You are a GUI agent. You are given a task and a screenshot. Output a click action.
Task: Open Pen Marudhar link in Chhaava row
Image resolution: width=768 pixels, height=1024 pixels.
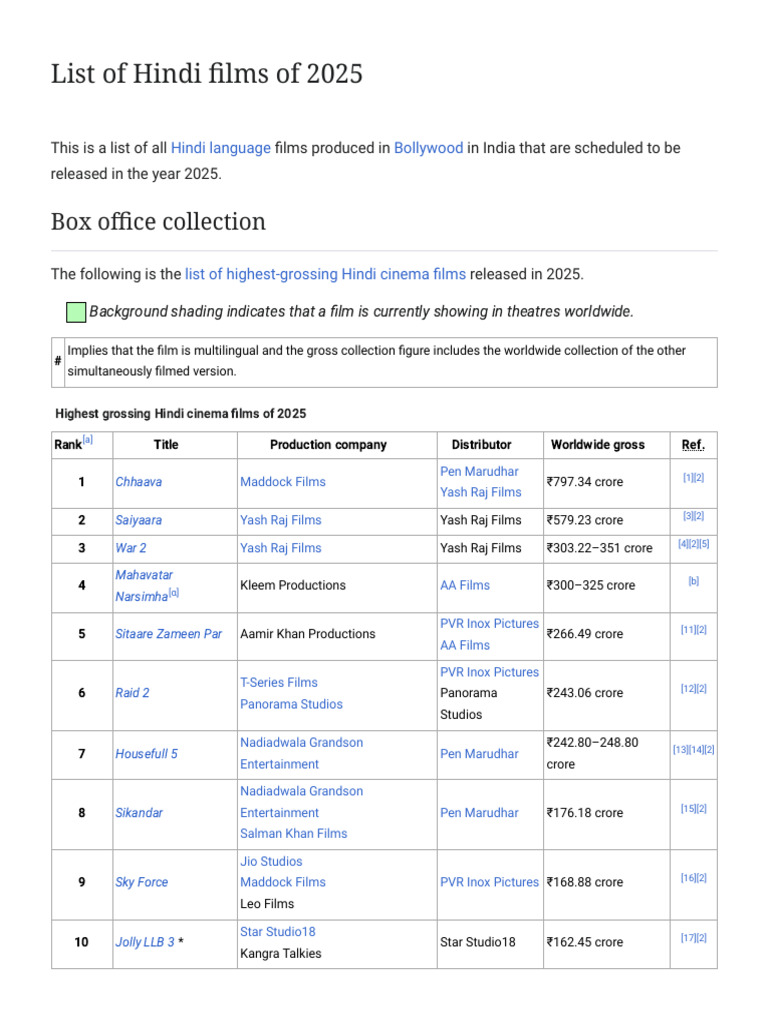coord(479,472)
